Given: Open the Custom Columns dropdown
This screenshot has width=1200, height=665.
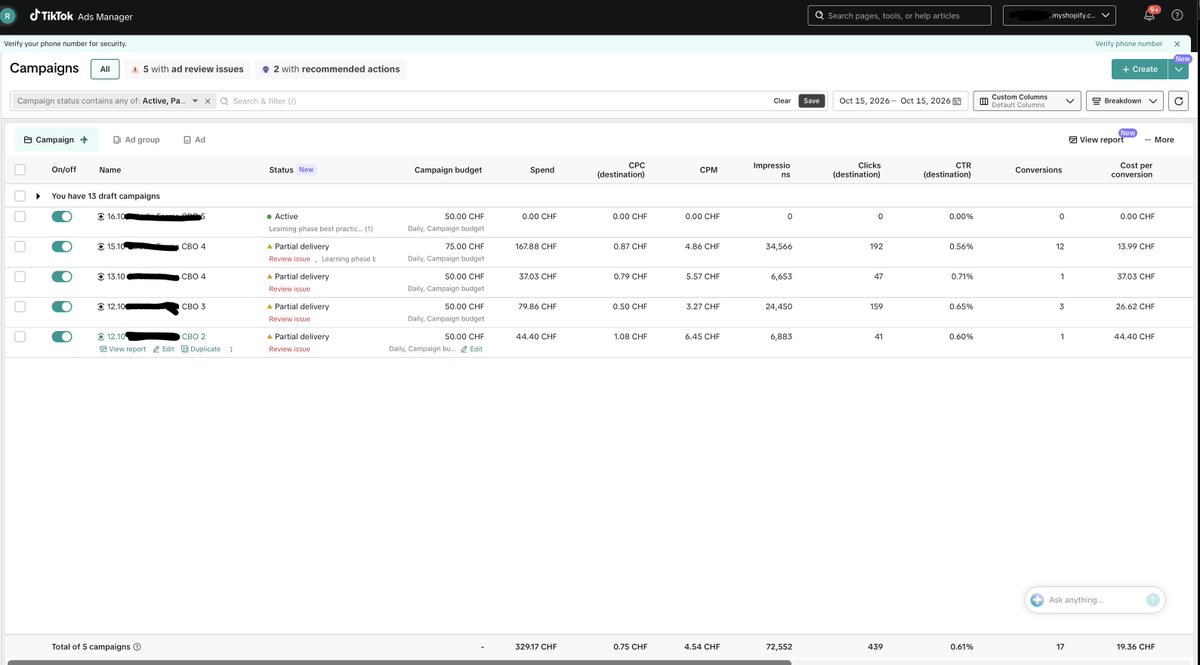Looking at the screenshot, I should (1027, 101).
